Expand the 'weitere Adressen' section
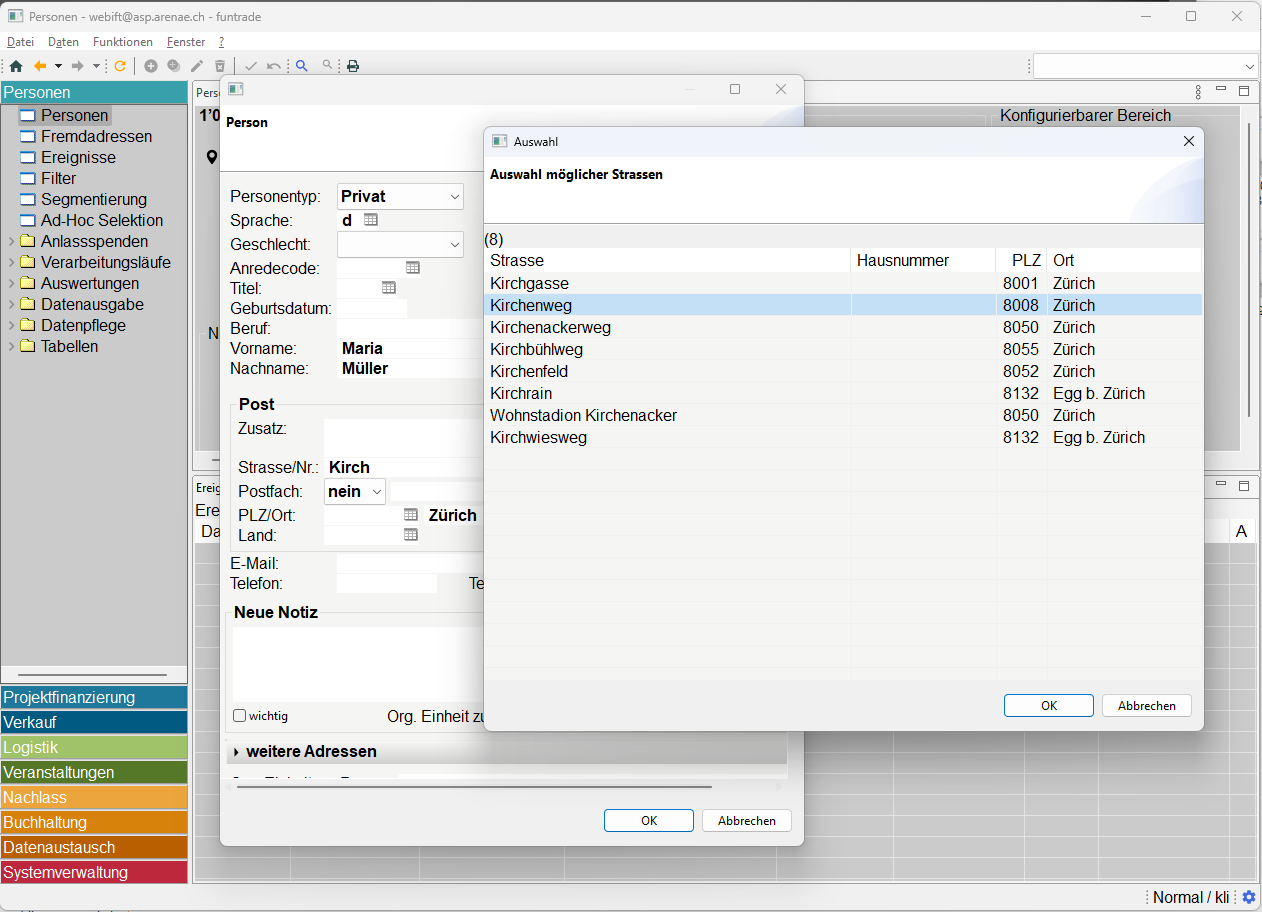This screenshot has height=912, width=1262. pos(237,752)
